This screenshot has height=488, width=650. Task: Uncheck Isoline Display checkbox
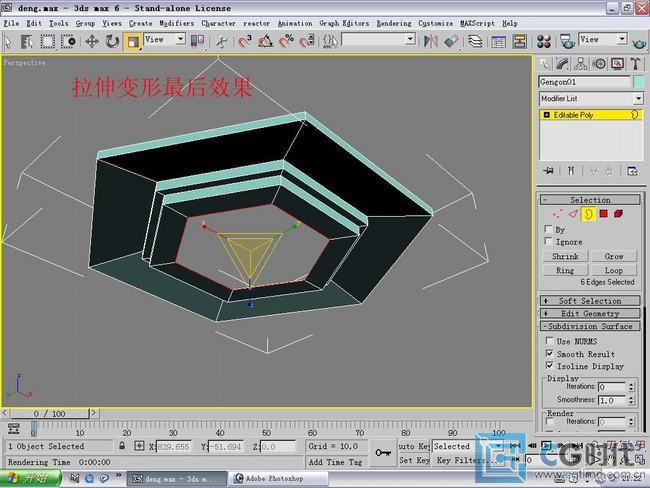pyautogui.click(x=550, y=365)
